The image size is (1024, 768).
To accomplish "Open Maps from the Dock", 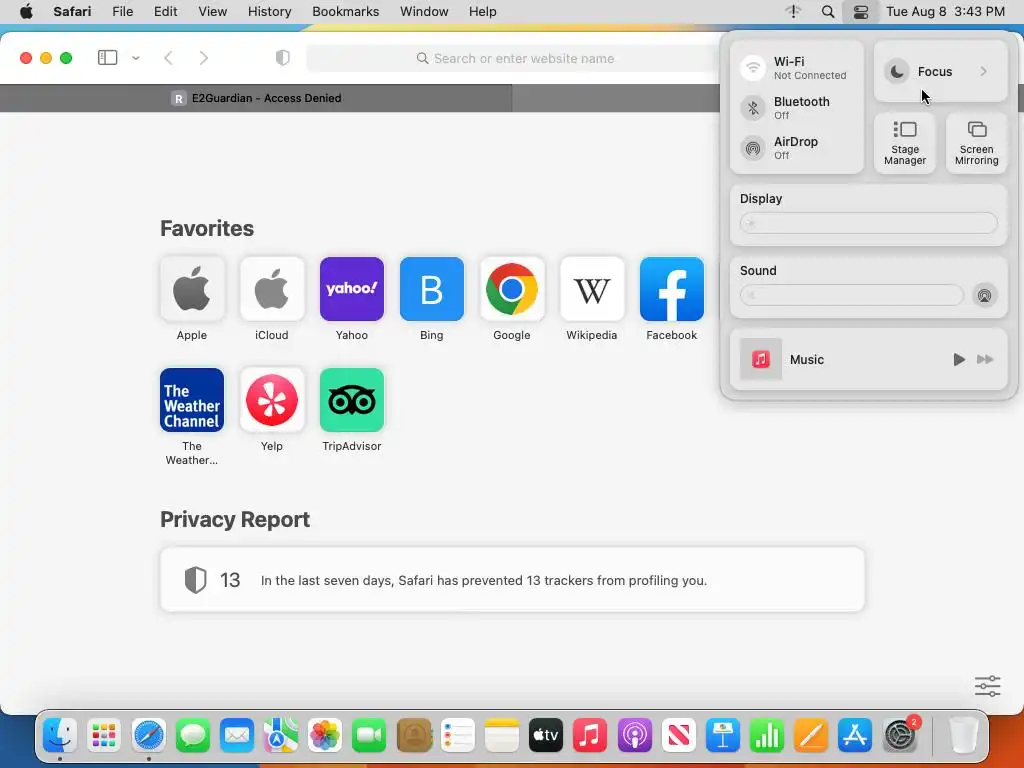I will [281, 735].
